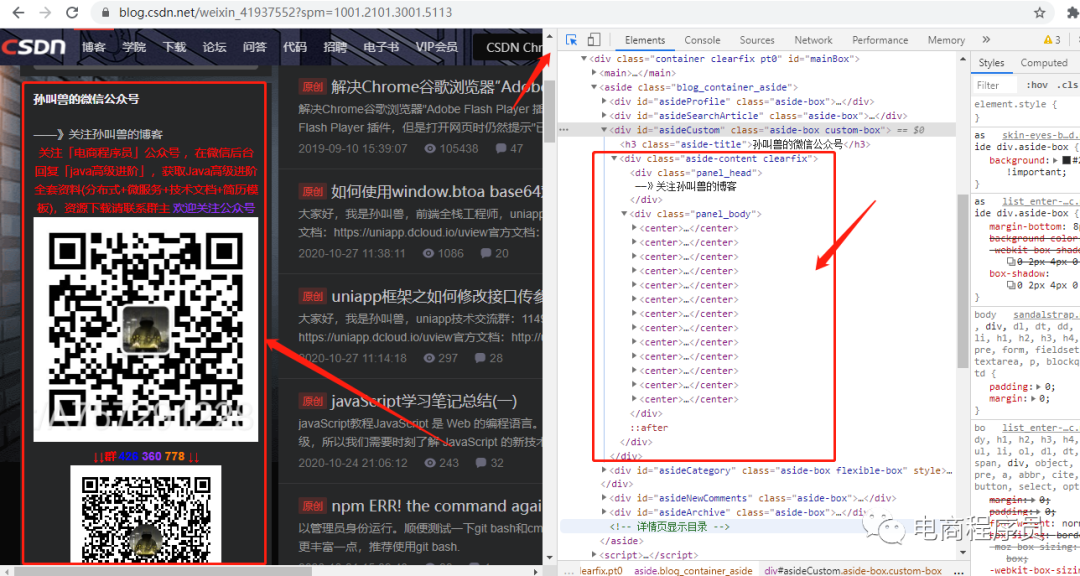Open the Network tab
The height and width of the screenshot is (576, 1080).
coord(813,40)
